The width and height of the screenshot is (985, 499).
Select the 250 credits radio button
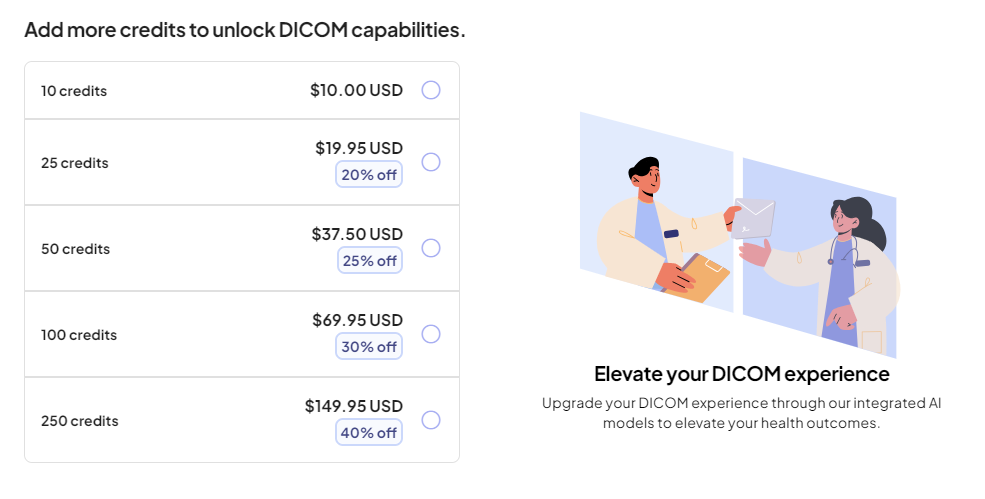coord(431,420)
